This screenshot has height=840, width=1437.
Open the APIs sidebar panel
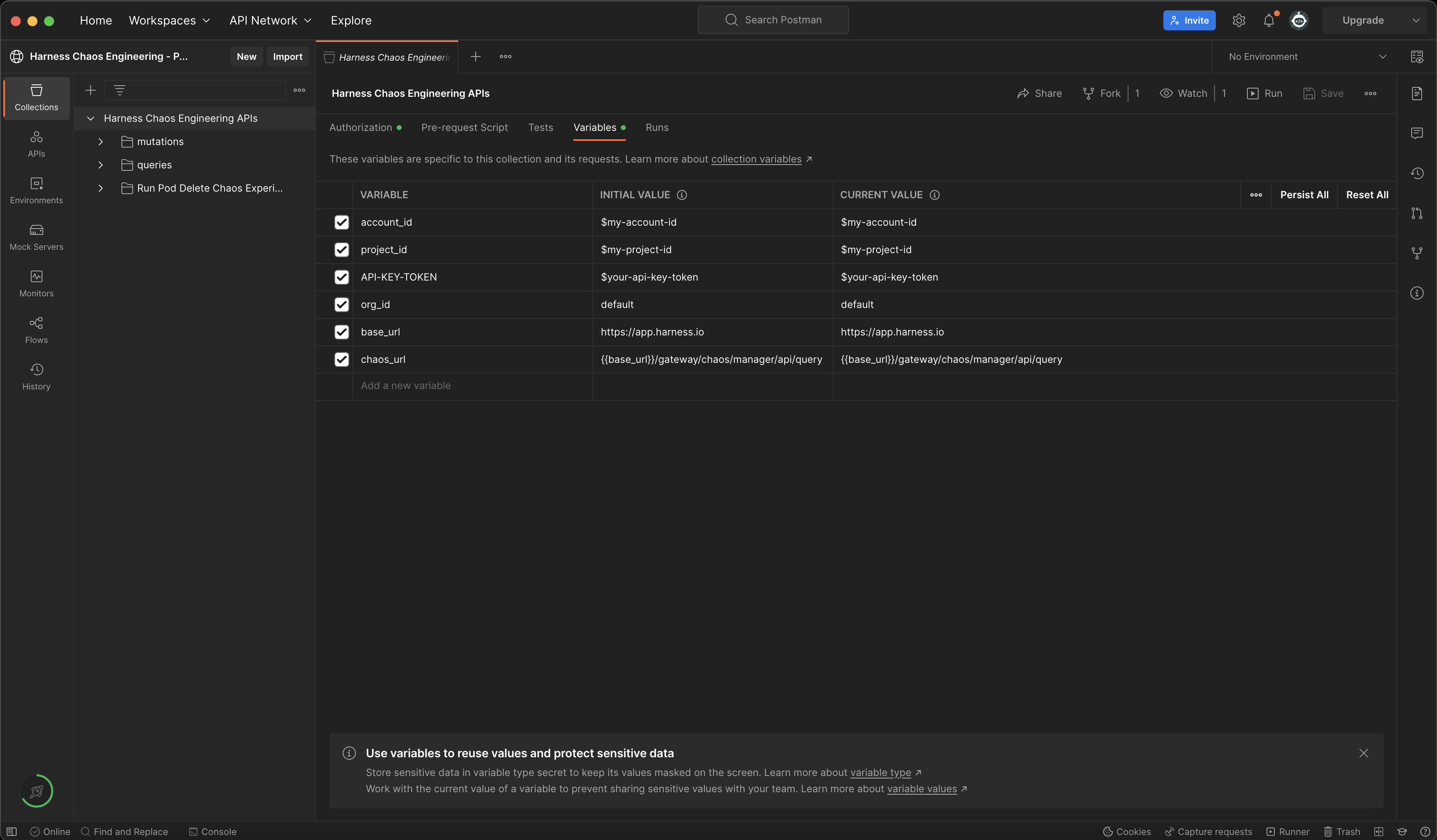pyautogui.click(x=37, y=145)
